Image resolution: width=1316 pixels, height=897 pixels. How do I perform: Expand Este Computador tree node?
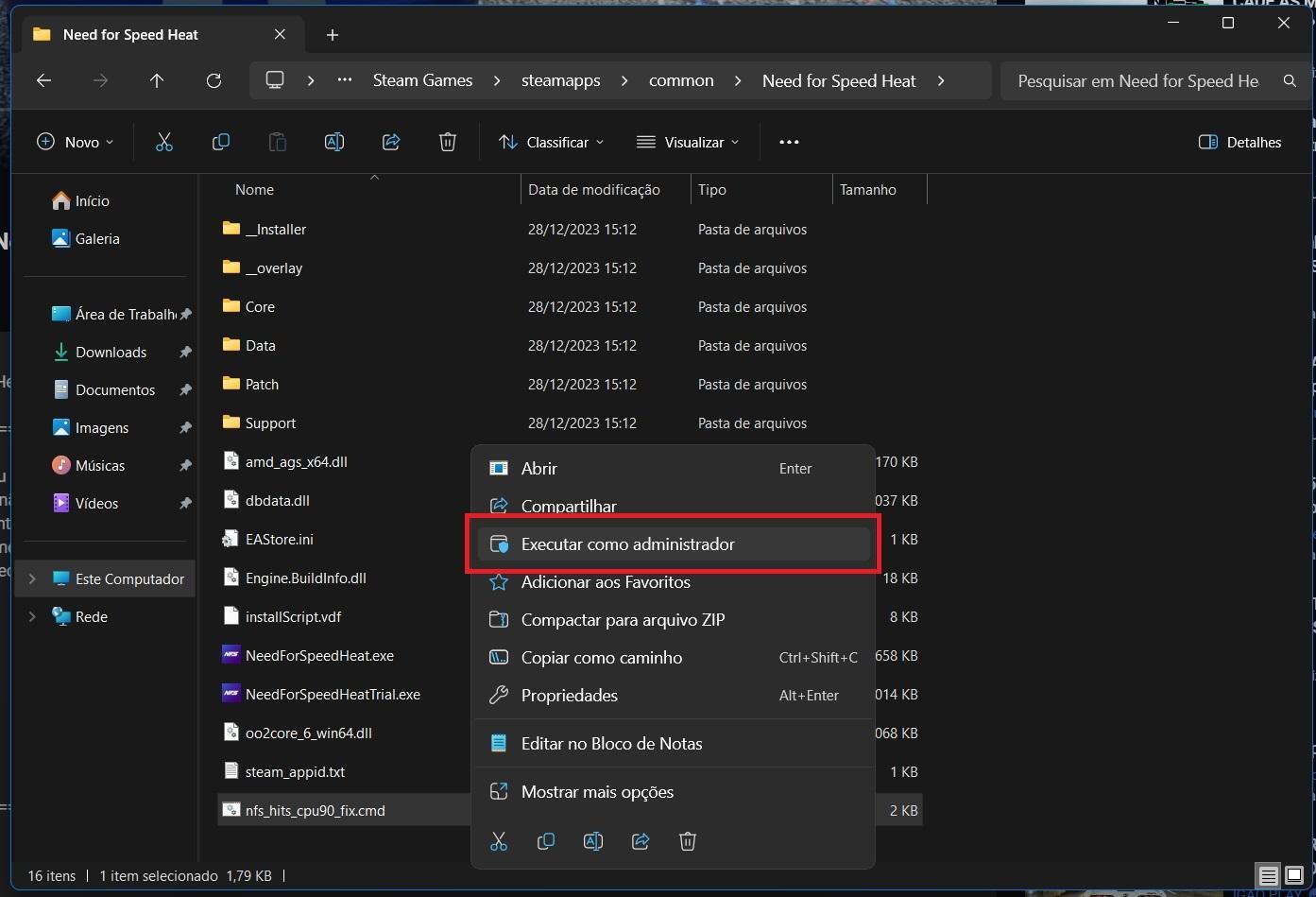(32, 578)
